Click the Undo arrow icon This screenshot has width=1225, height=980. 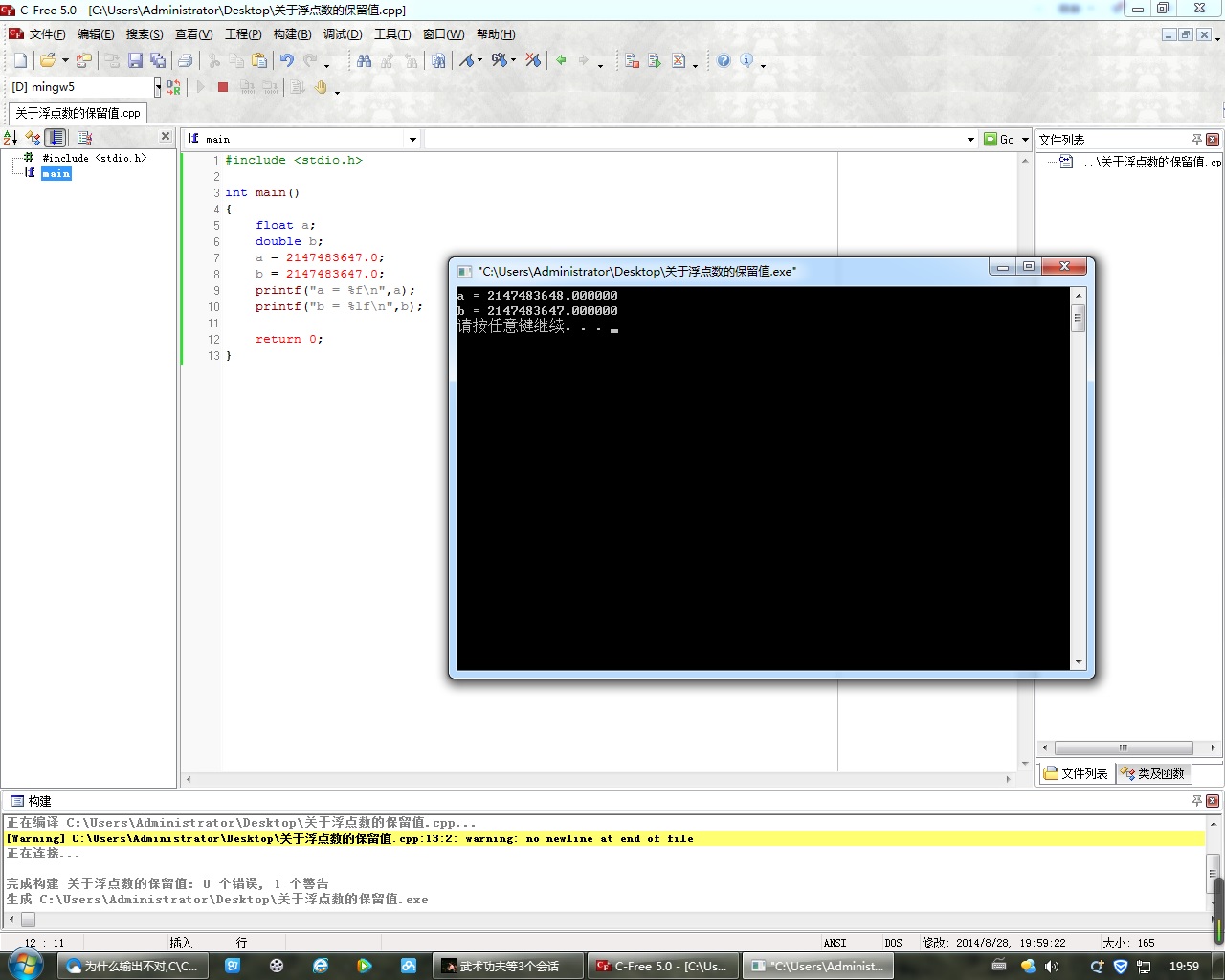pyautogui.click(x=287, y=60)
